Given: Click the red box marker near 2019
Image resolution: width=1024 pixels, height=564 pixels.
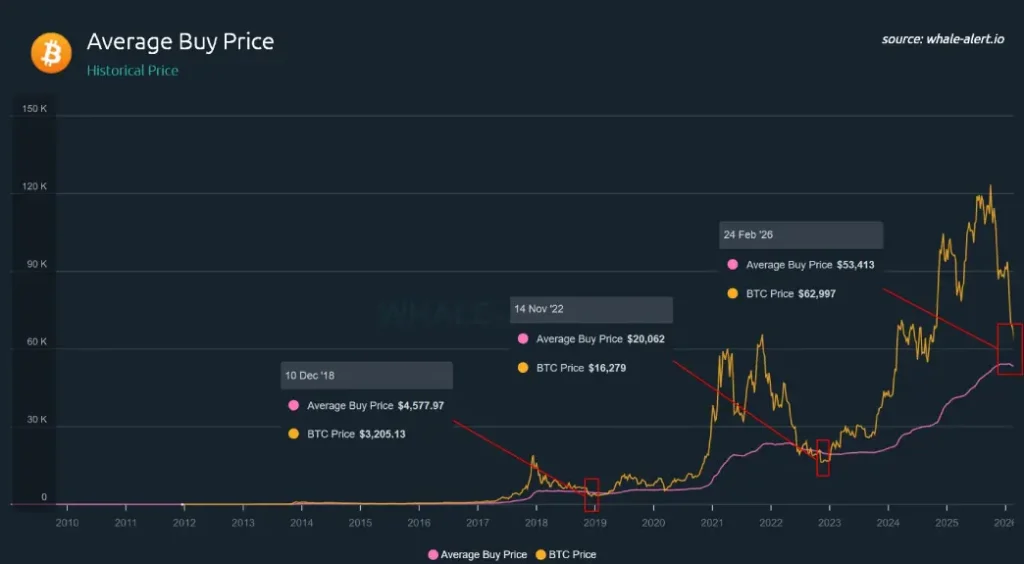Looking at the screenshot, I should tap(592, 495).
